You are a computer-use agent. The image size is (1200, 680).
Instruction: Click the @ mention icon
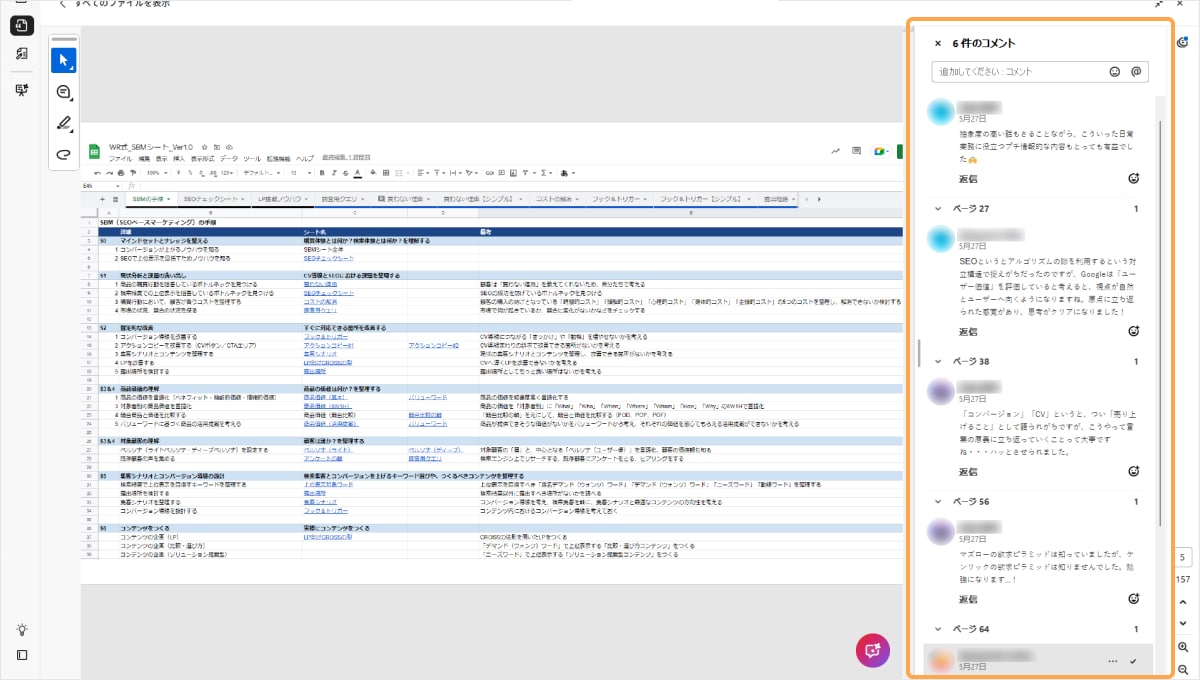(1136, 72)
